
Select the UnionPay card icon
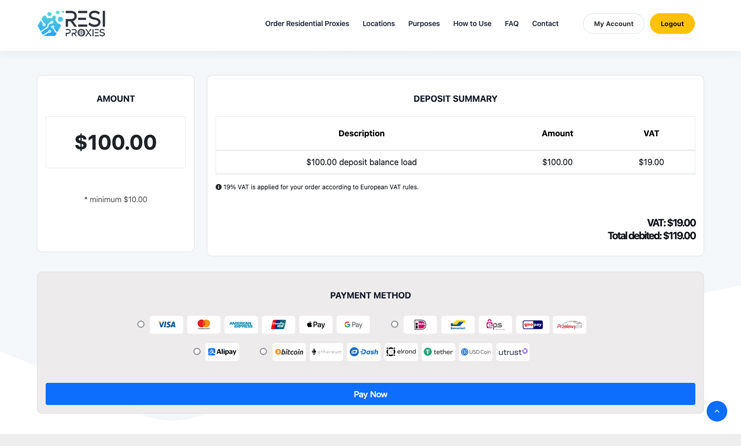pos(278,325)
